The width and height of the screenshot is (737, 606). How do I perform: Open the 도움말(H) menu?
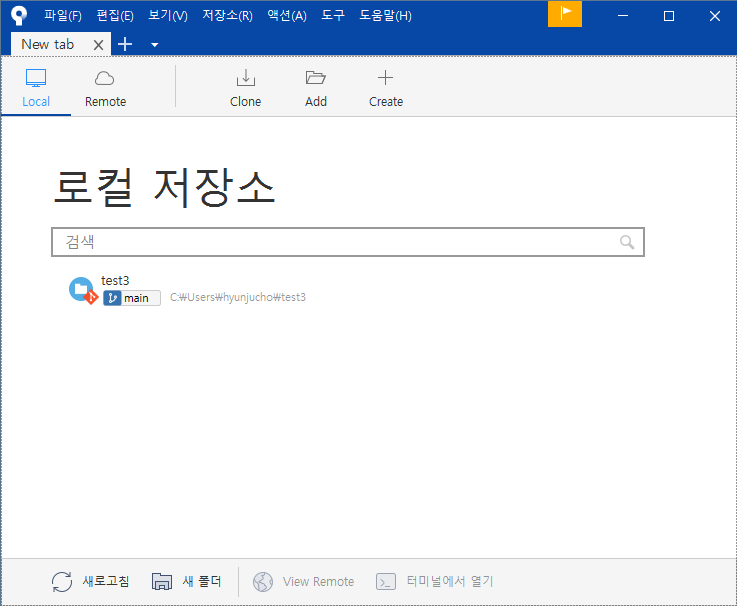385,16
